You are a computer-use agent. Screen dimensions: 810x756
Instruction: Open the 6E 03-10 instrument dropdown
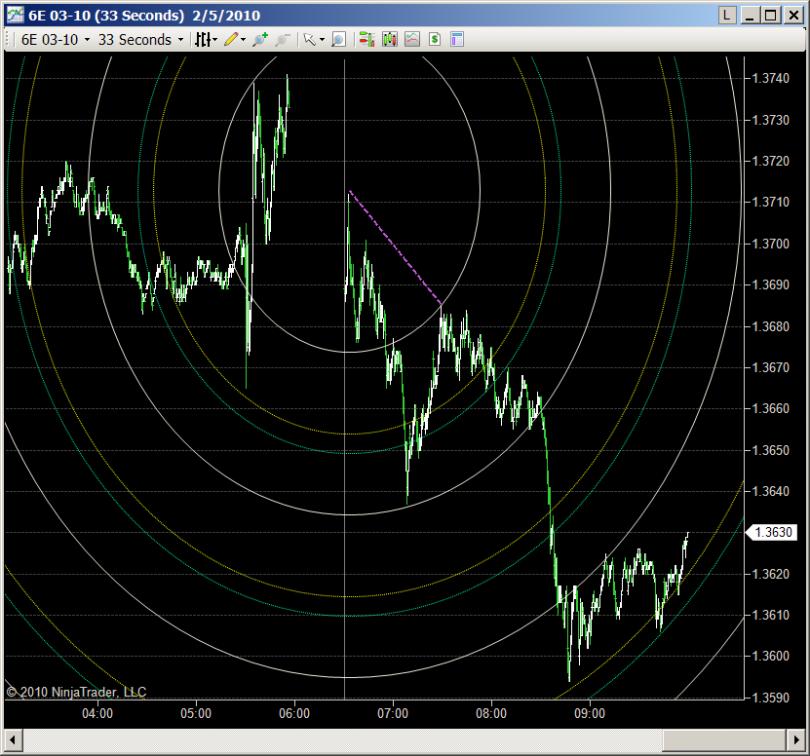(55, 40)
